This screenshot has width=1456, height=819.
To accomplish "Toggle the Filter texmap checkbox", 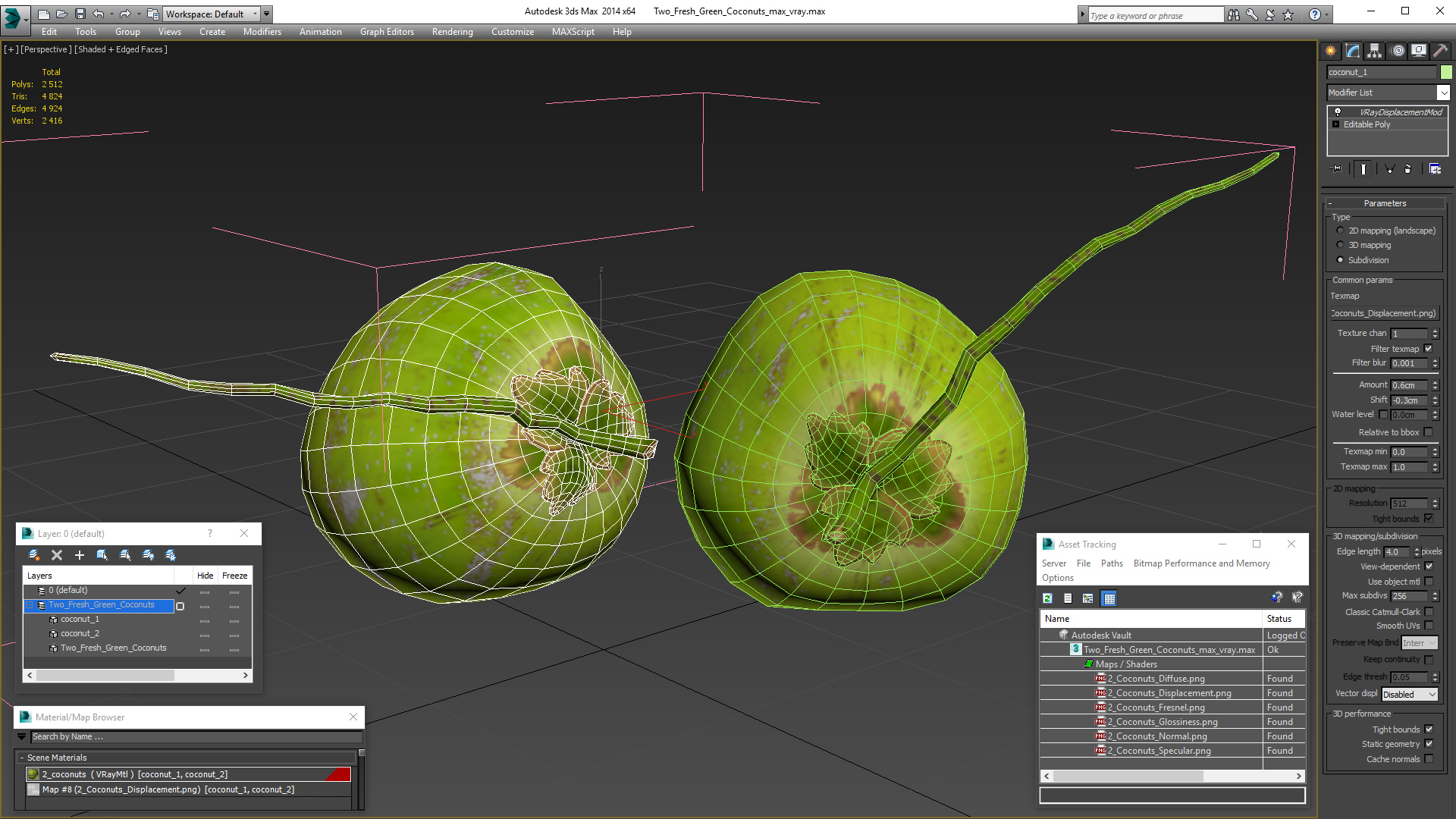I will click(1429, 349).
